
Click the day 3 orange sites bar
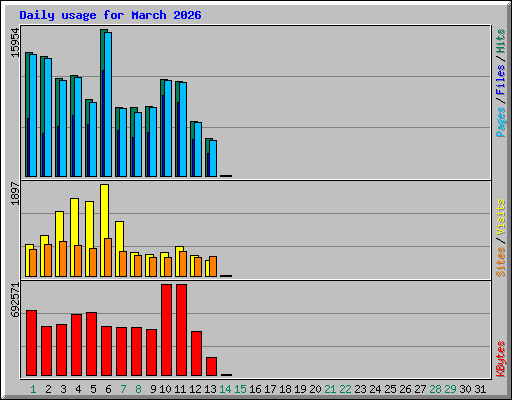(x=63, y=259)
